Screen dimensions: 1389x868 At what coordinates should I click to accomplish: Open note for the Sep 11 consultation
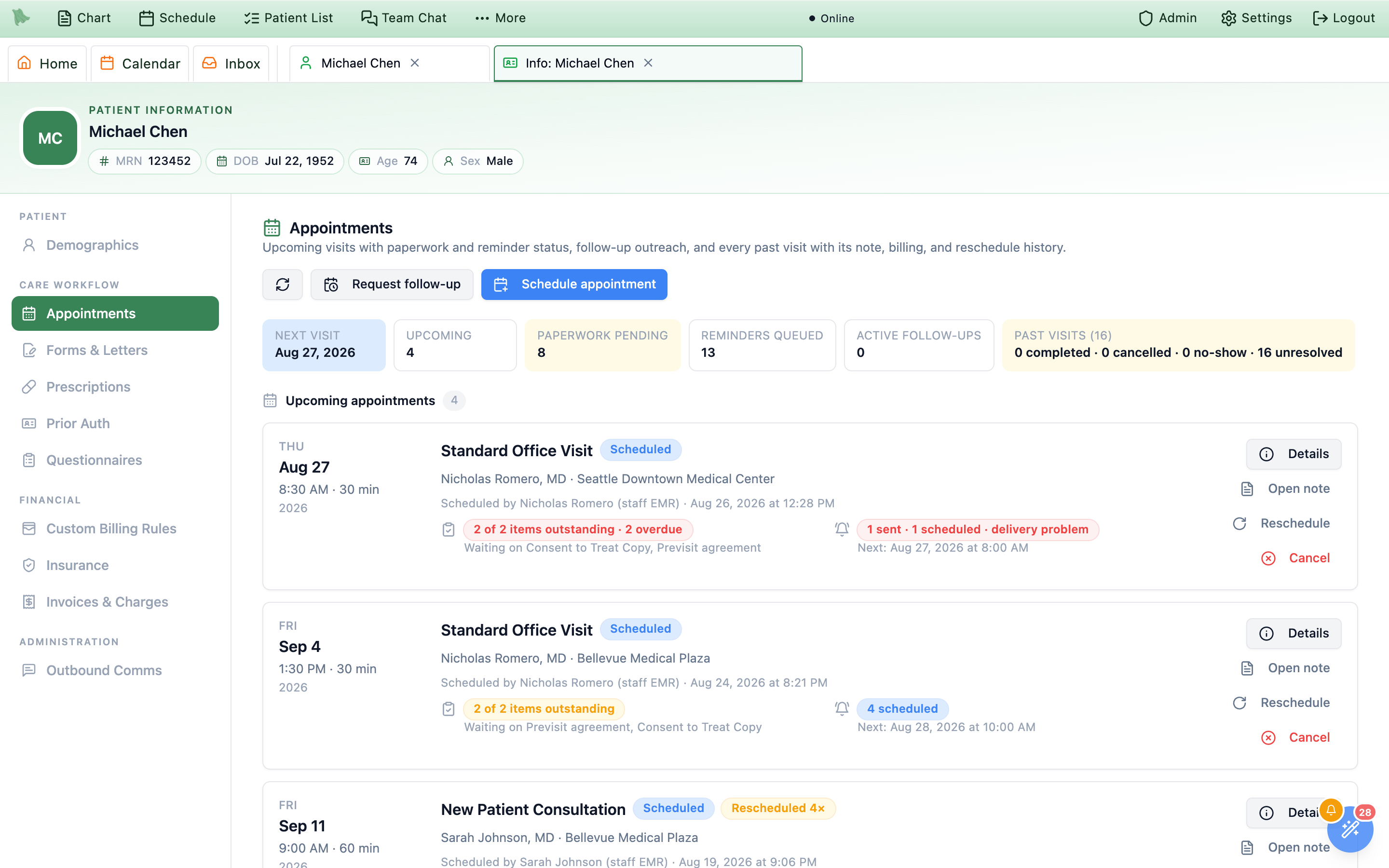click(1286, 847)
